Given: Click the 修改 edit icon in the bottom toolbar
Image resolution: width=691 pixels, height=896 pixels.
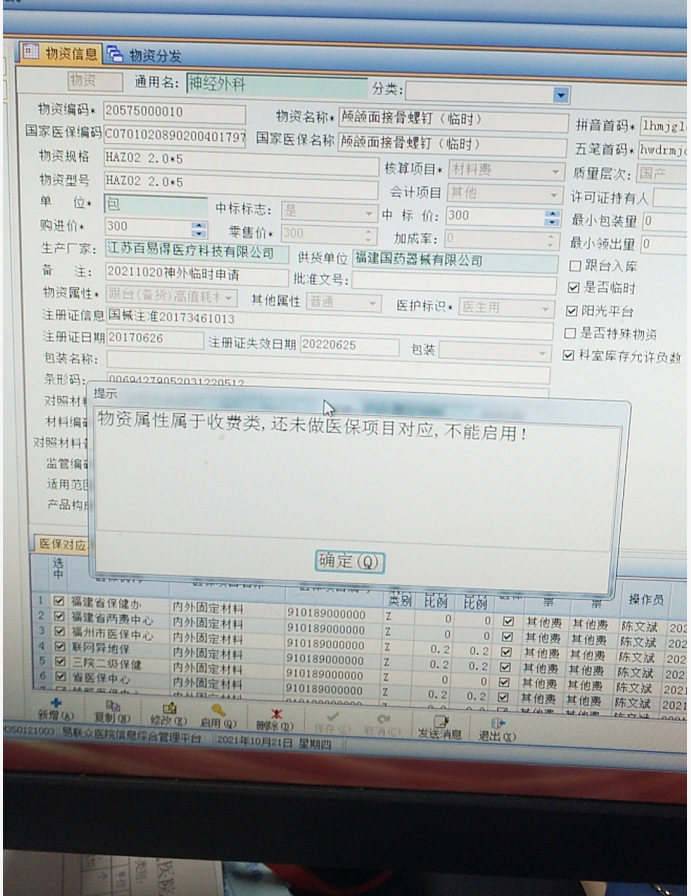Looking at the screenshot, I should [x=169, y=709].
